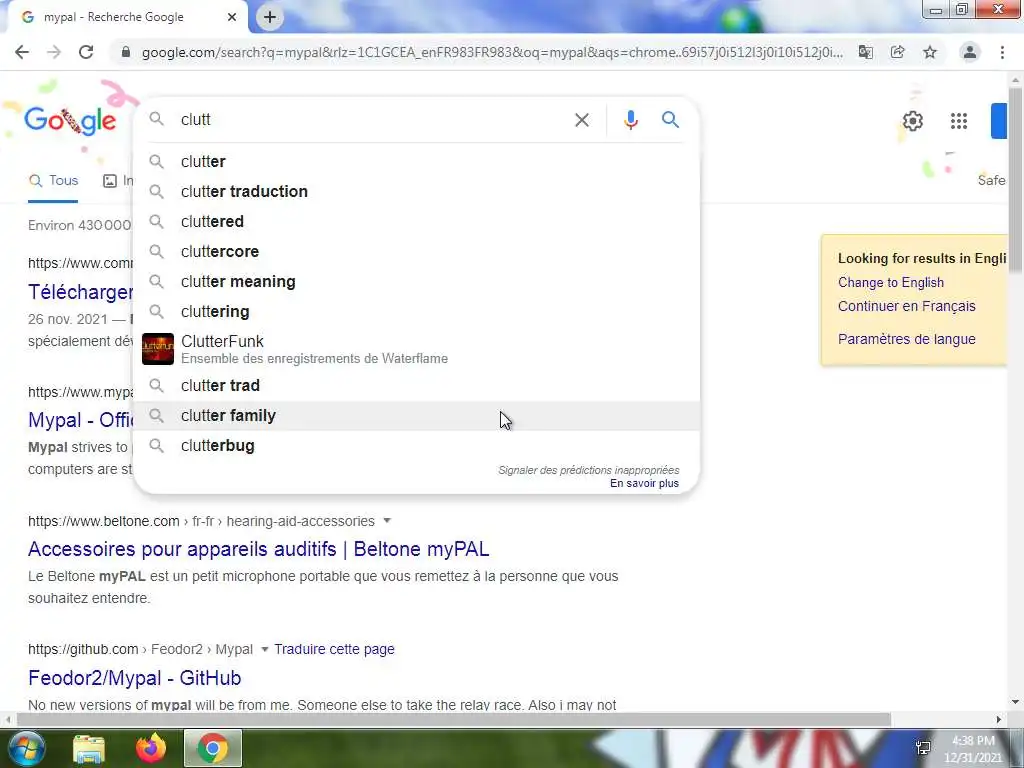The height and width of the screenshot is (768, 1024).
Task: Click the address bar URL
Action: [492, 52]
